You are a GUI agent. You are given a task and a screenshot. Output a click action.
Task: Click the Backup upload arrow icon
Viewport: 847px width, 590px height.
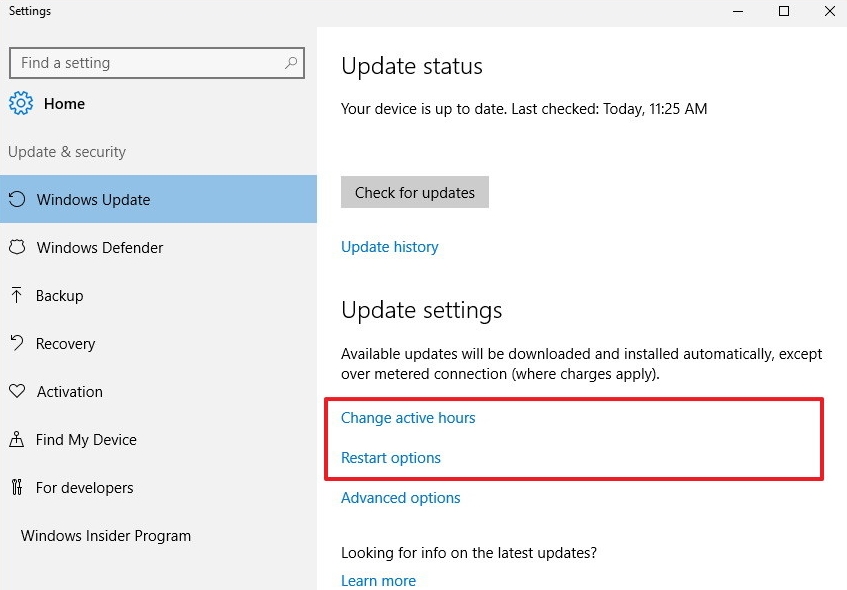pos(16,295)
